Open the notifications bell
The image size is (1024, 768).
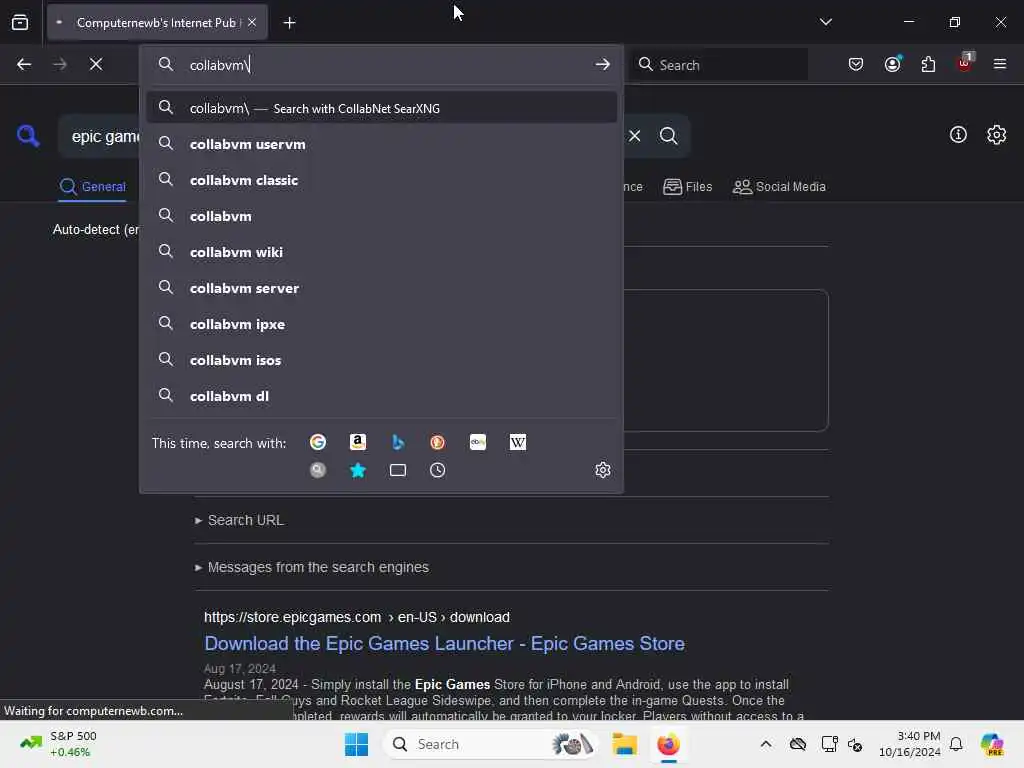coord(956,744)
